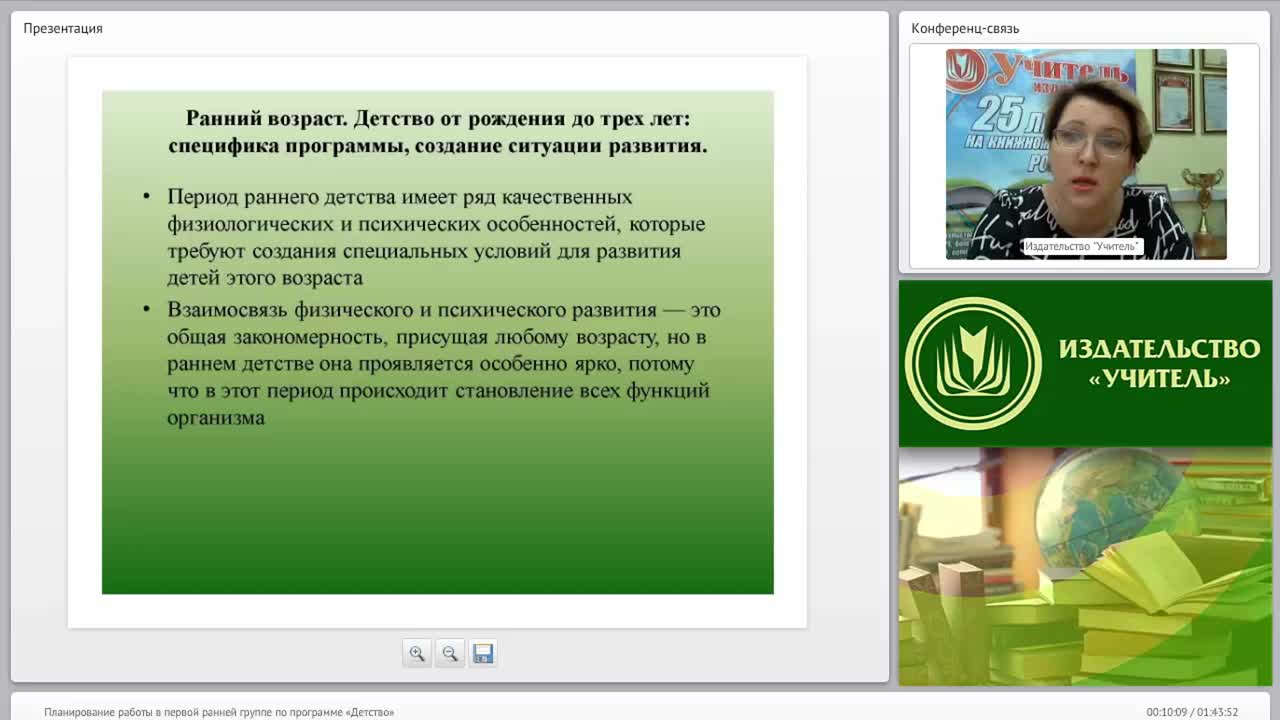
Task: Click the slide title 'Ранний возраст. Детство от рождения'
Action: (438, 132)
